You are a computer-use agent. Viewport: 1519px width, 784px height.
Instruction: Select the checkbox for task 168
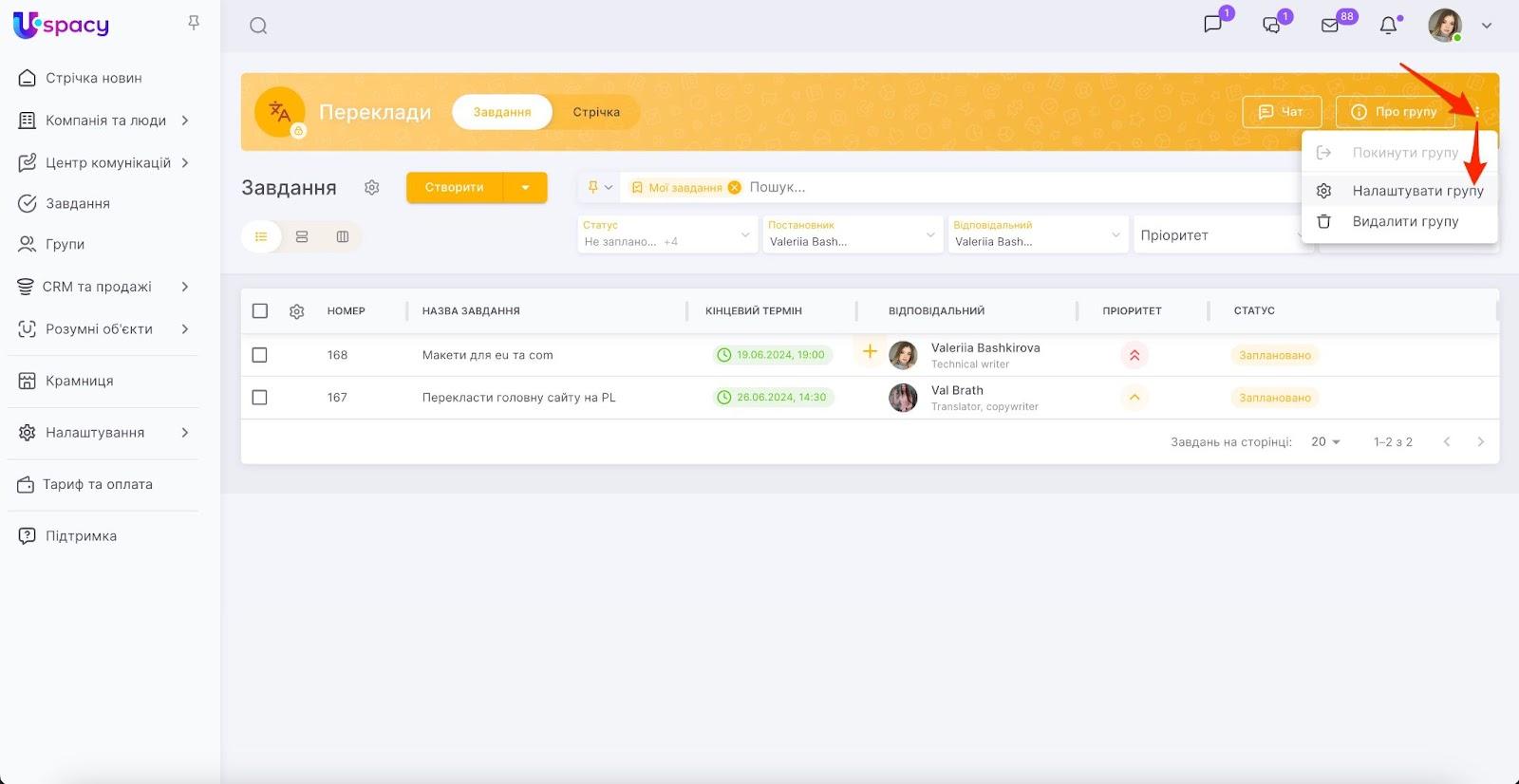point(260,355)
